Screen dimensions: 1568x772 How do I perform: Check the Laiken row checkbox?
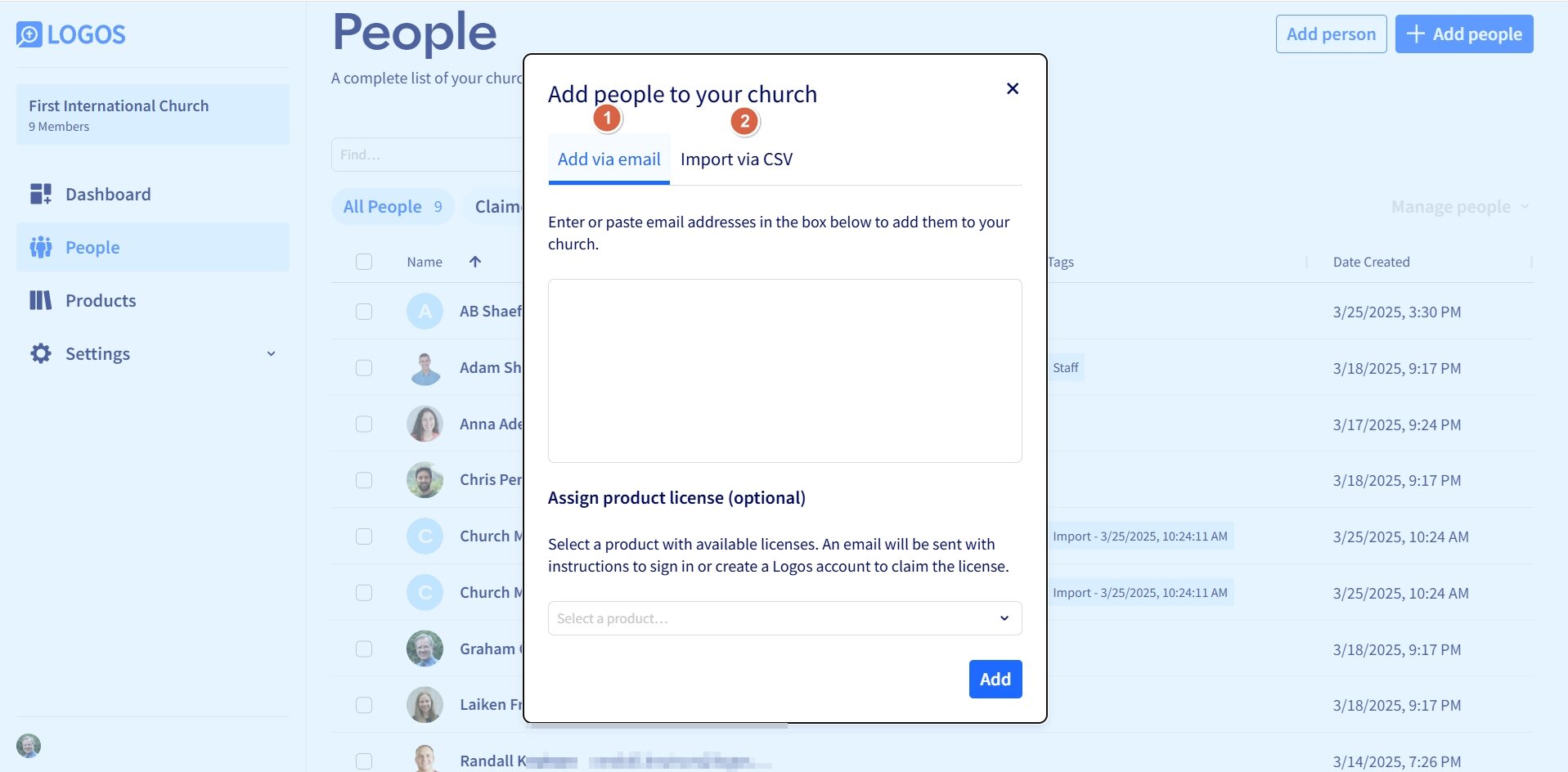point(364,705)
